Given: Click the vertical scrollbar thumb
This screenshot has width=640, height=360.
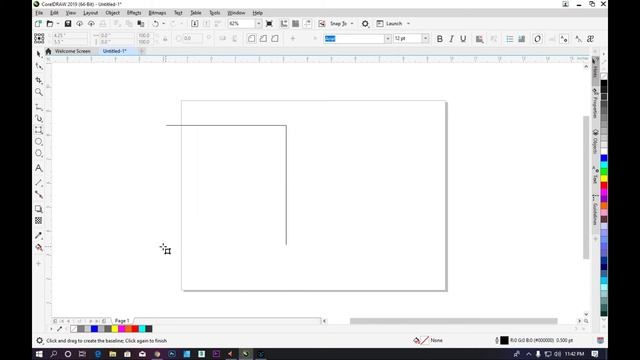Looking at the screenshot, I should coord(586,187).
